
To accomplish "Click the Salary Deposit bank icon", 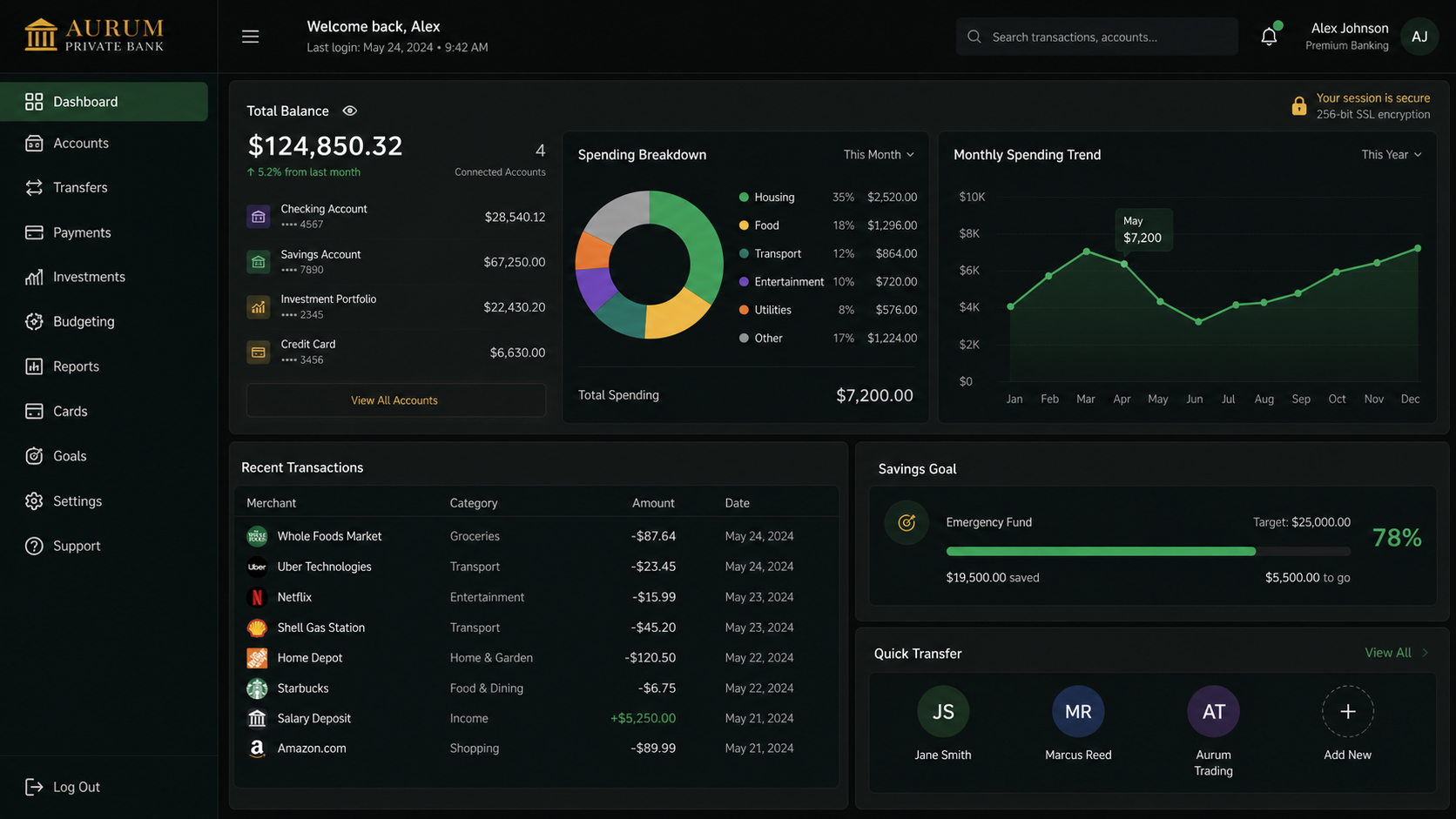I will tap(257, 718).
